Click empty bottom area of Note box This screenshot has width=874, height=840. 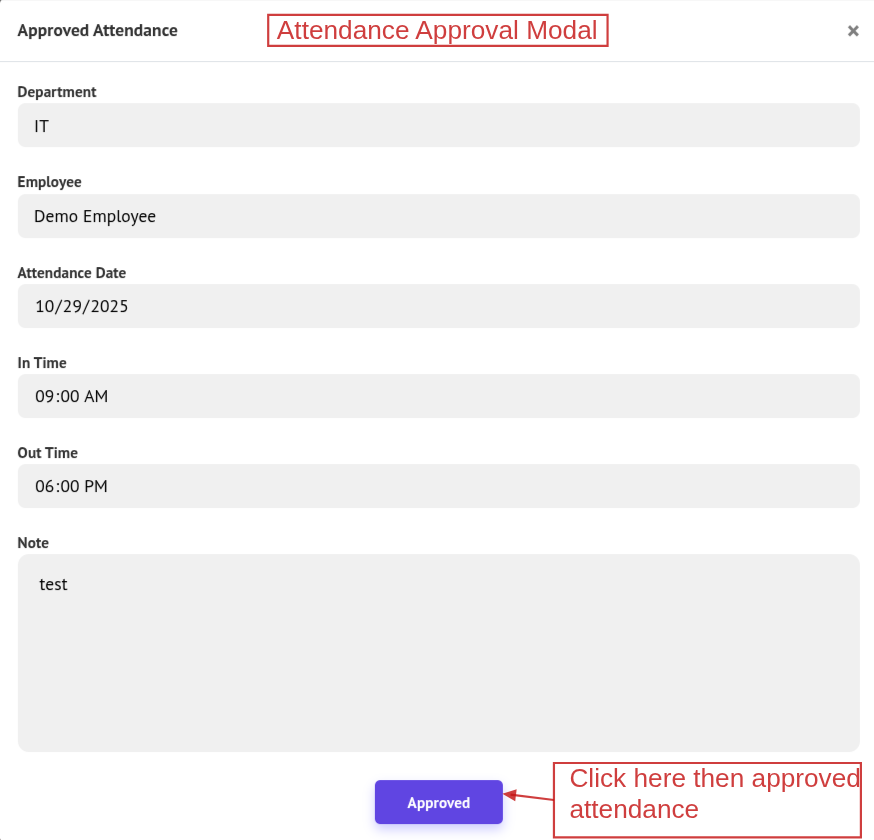[438, 700]
